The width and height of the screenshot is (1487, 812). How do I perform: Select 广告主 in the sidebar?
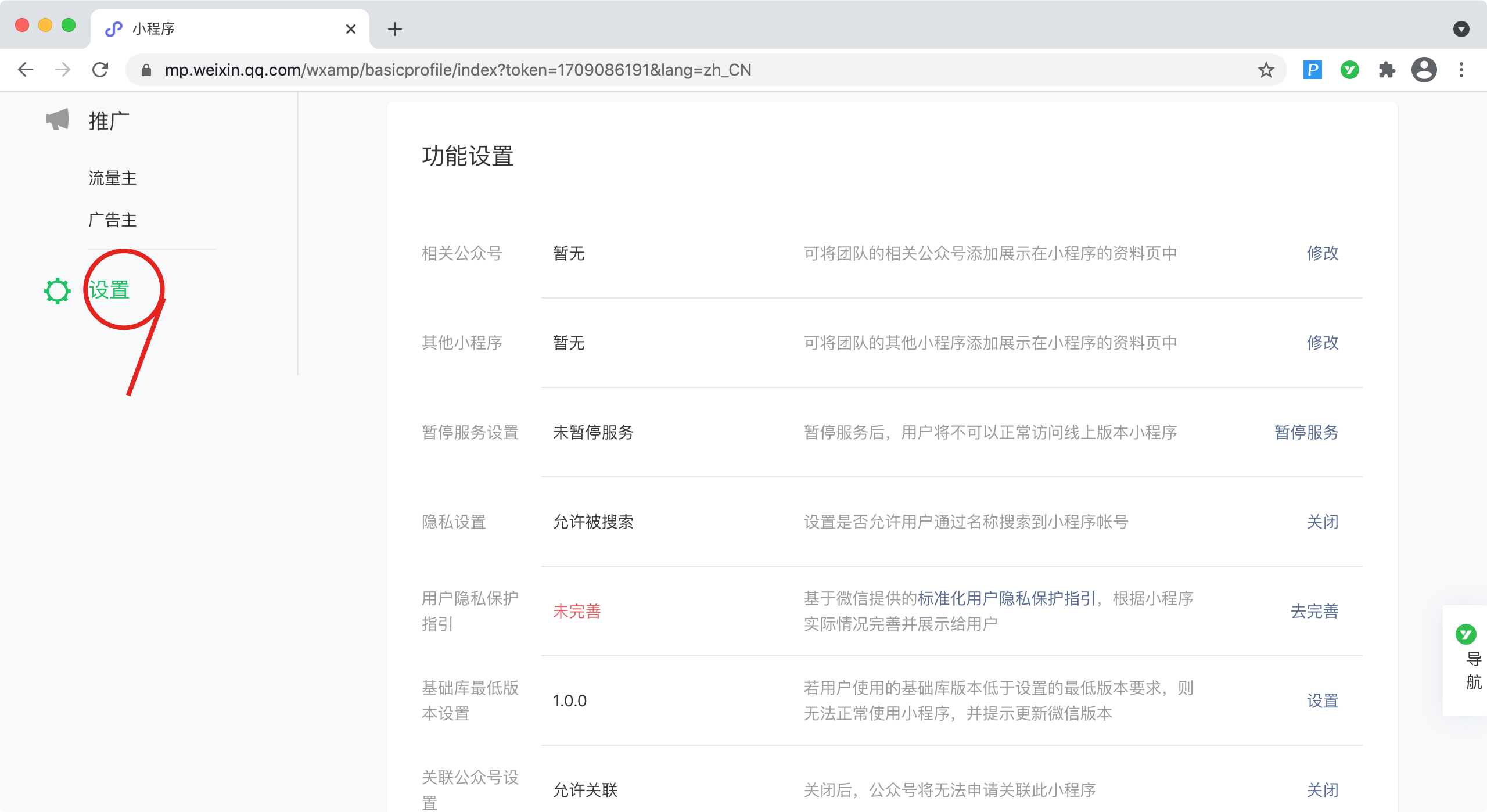[113, 220]
